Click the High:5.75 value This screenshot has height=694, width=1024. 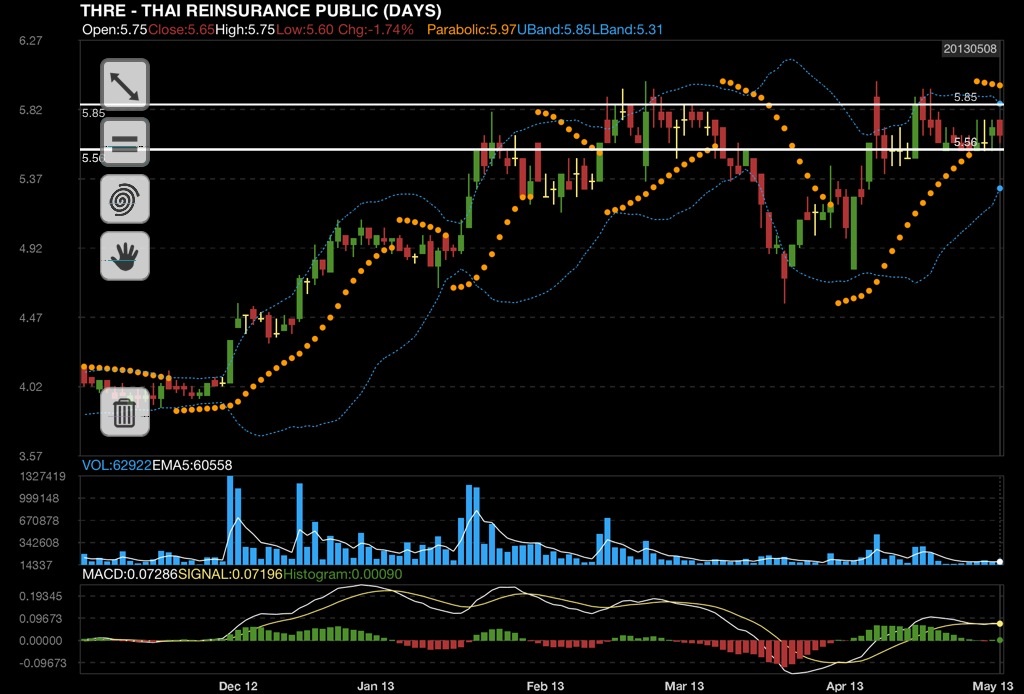[245, 29]
